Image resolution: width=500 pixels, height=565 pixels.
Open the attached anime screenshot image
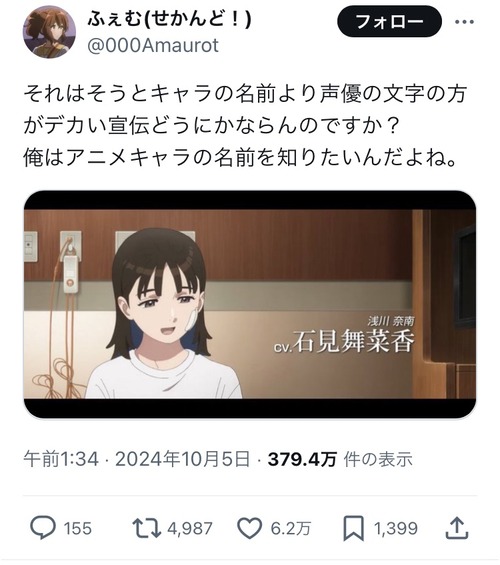click(250, 304)
